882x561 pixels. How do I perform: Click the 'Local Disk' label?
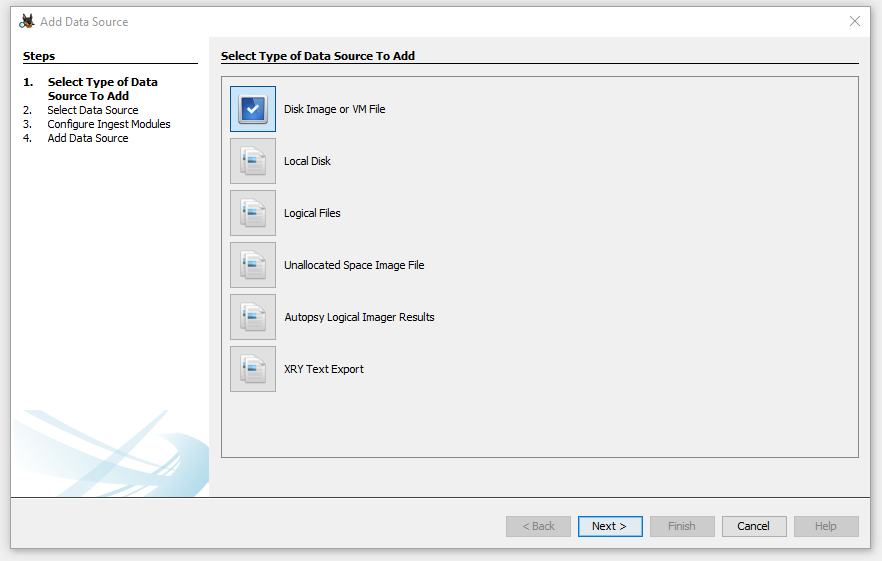pos(307,161)
